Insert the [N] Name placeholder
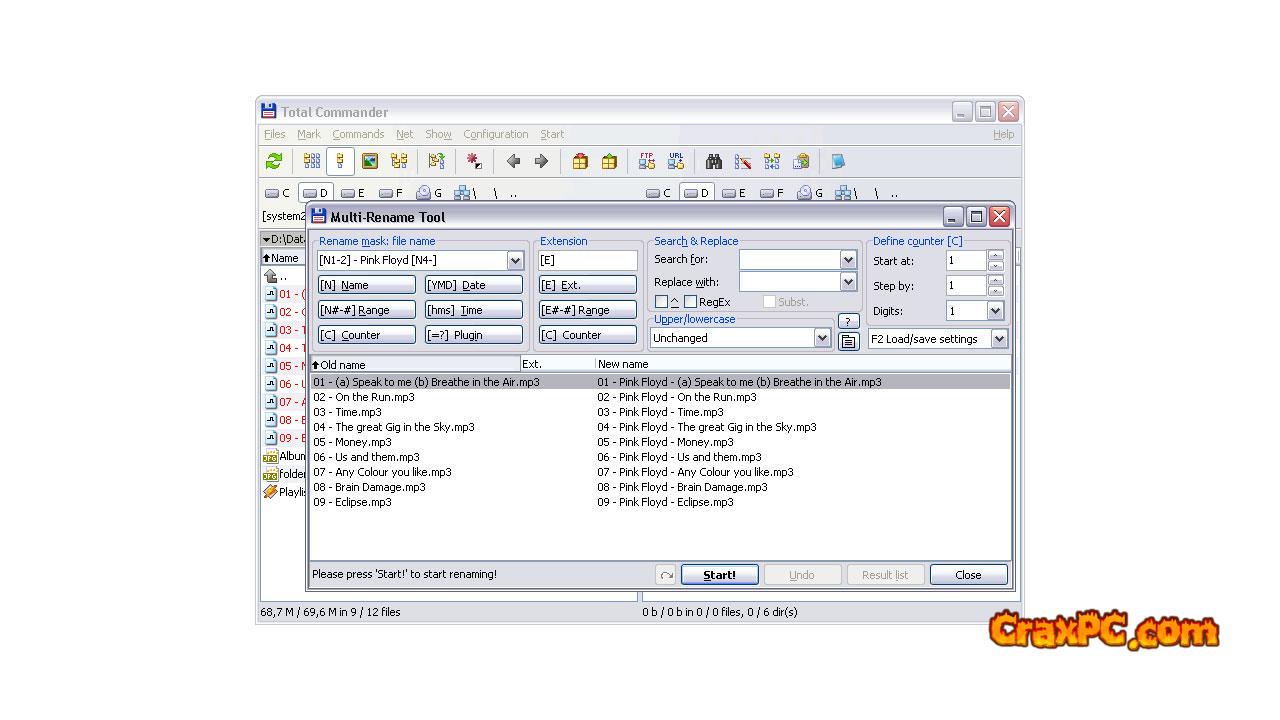The width and height of the screenshot is (1280, 720). click(366, 285)
